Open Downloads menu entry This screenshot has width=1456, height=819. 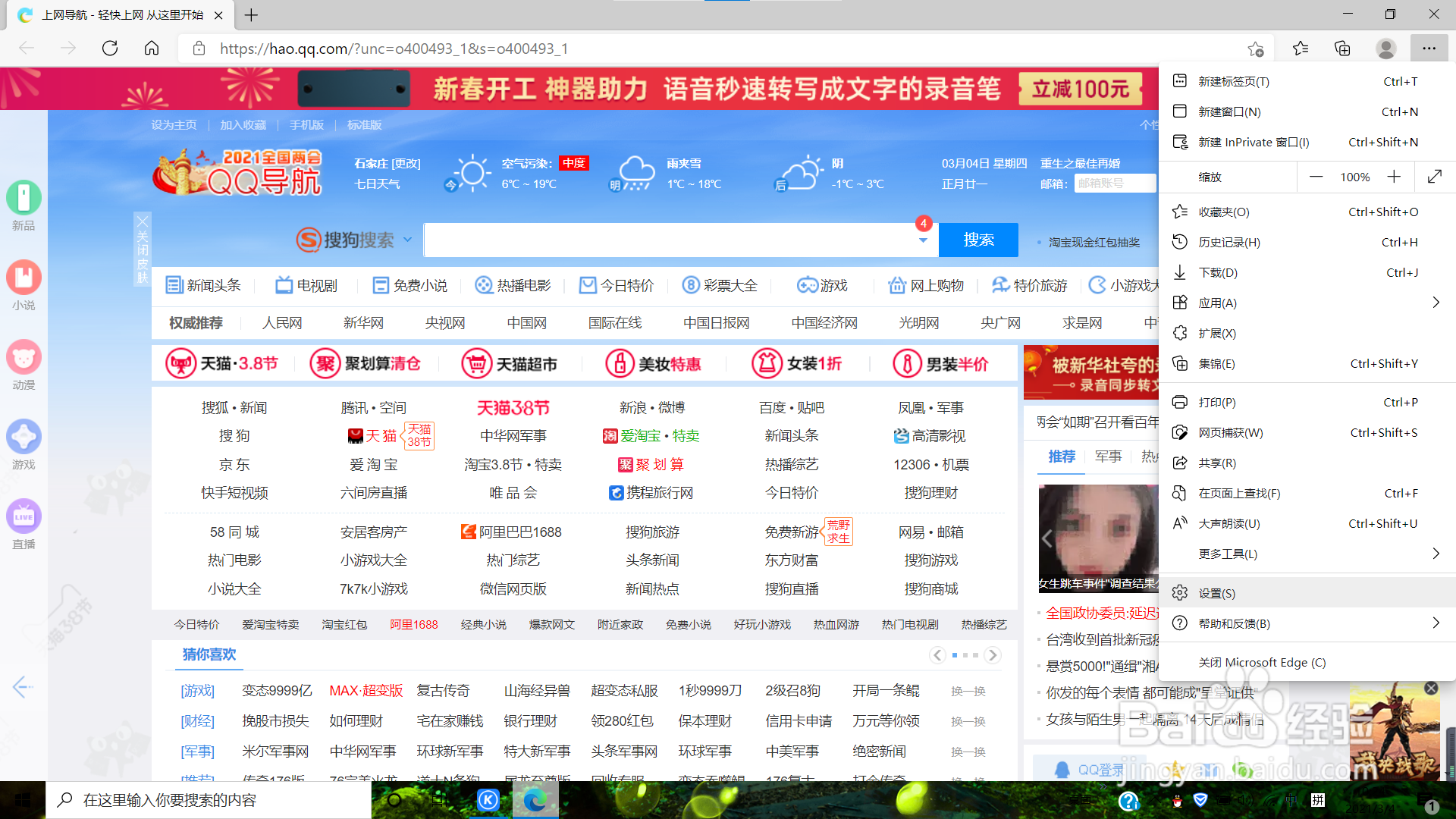point(1307,272)
